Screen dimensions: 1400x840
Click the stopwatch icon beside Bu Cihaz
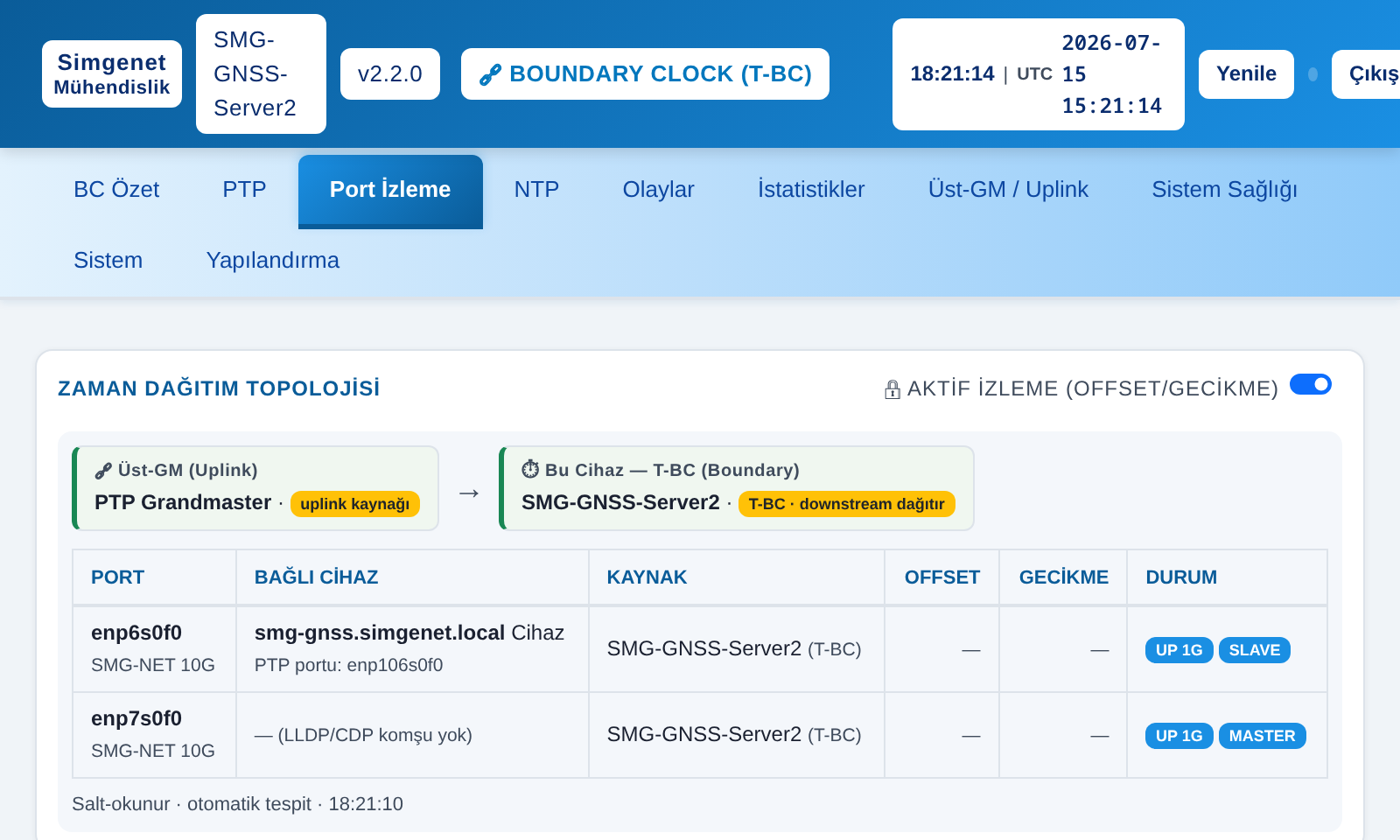530,469
